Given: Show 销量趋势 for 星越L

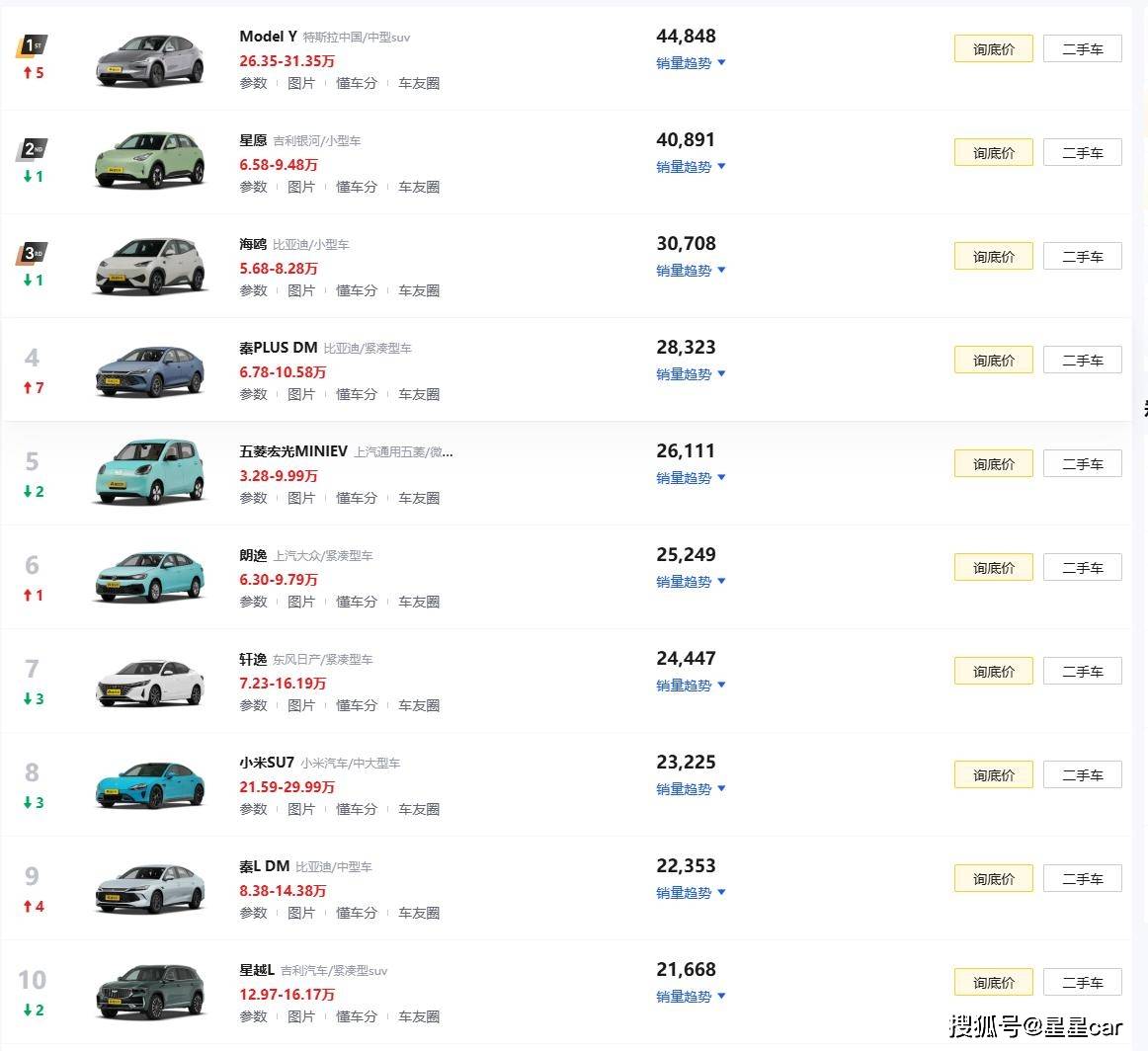Looking at the screenshot, I should 691,997.
